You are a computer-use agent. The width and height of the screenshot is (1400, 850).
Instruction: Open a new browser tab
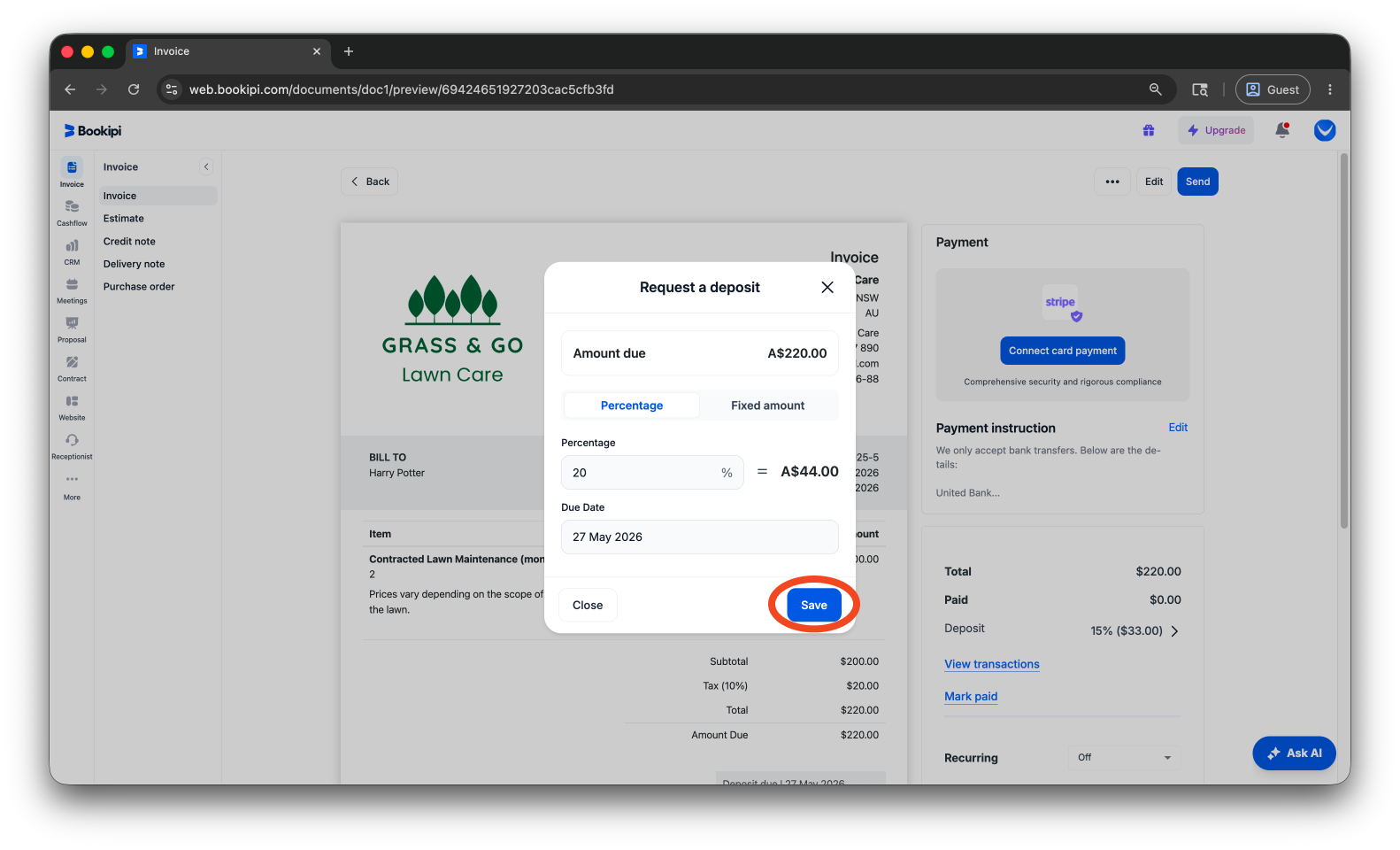tap(349, 51)
